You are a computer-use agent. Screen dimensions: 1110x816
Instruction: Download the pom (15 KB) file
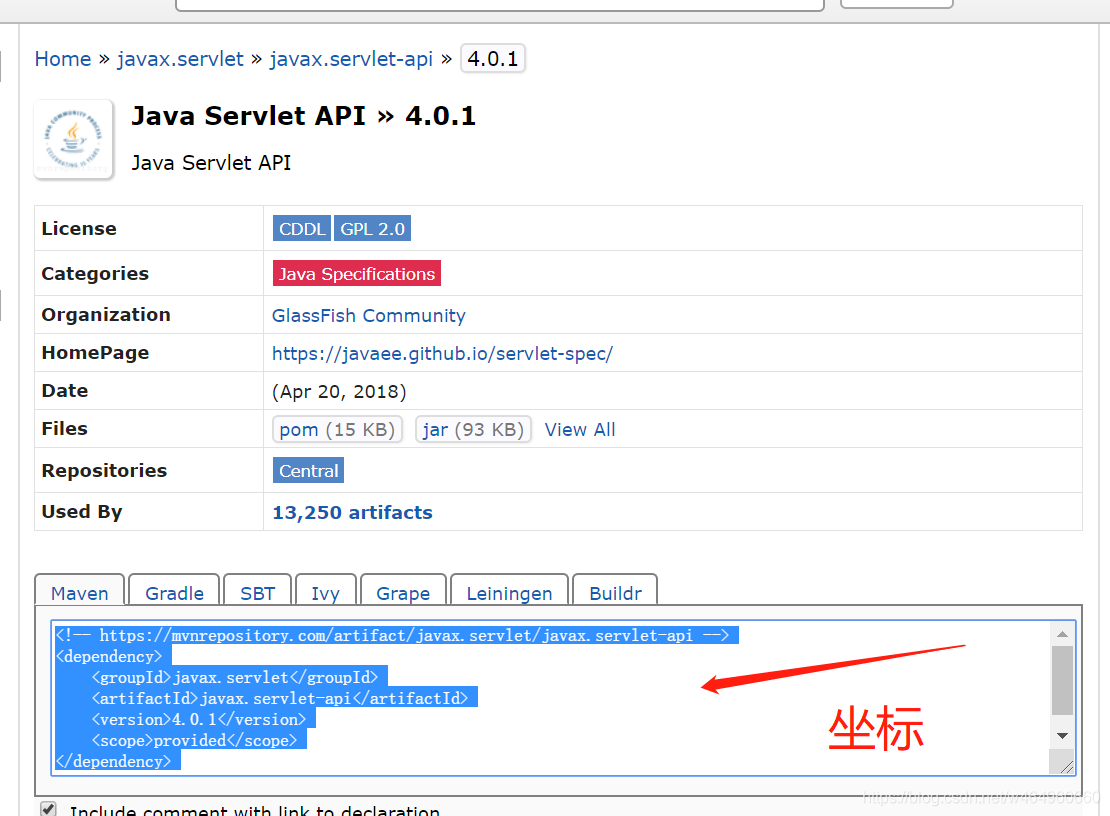(x=337, y=430)
